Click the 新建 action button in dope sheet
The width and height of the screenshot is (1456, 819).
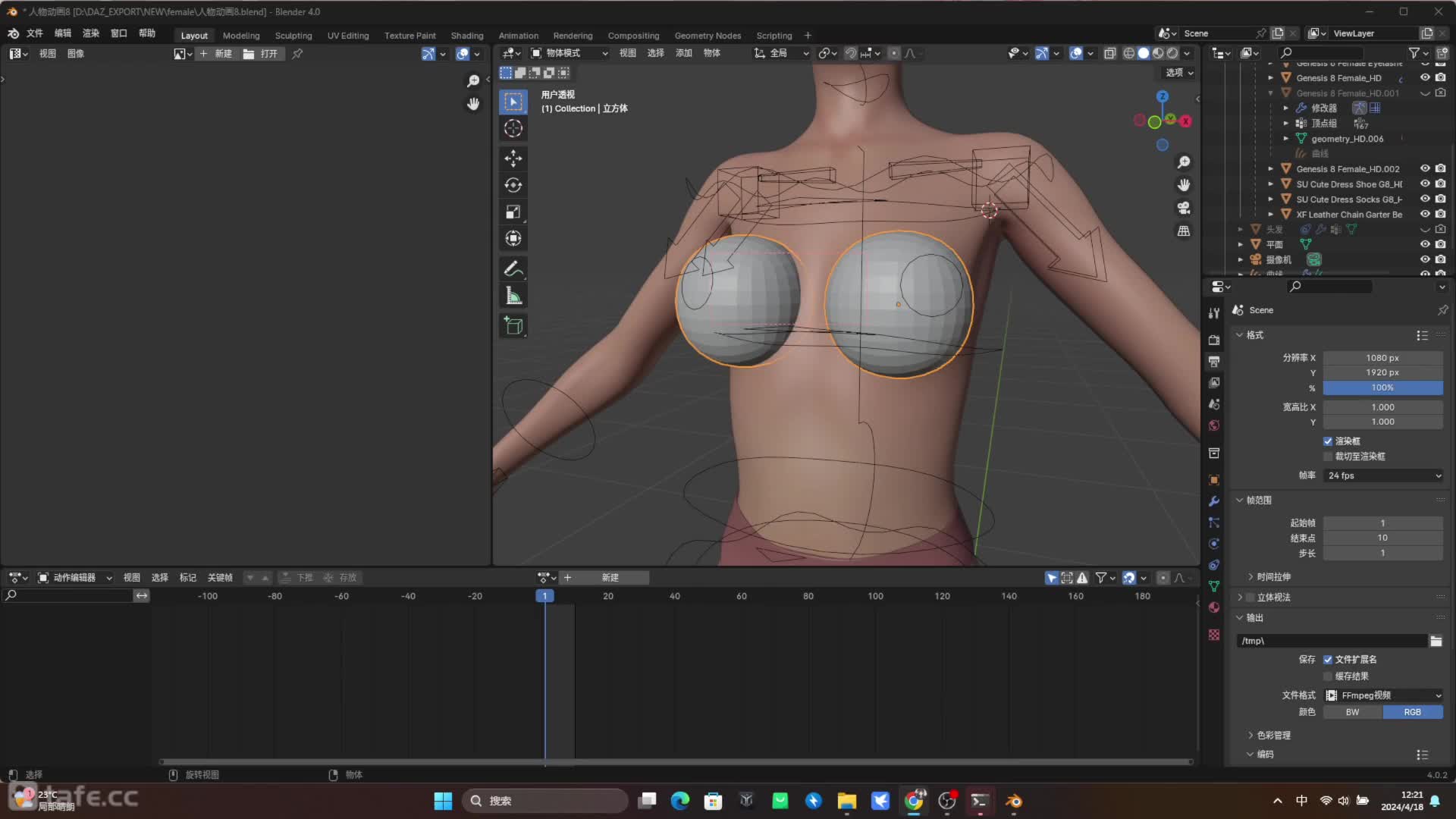point(604,578)
